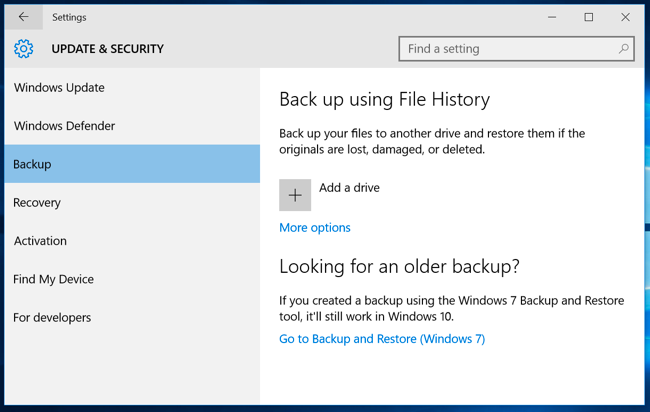
Task: Open the Recovery section
Action: (132, 202)
